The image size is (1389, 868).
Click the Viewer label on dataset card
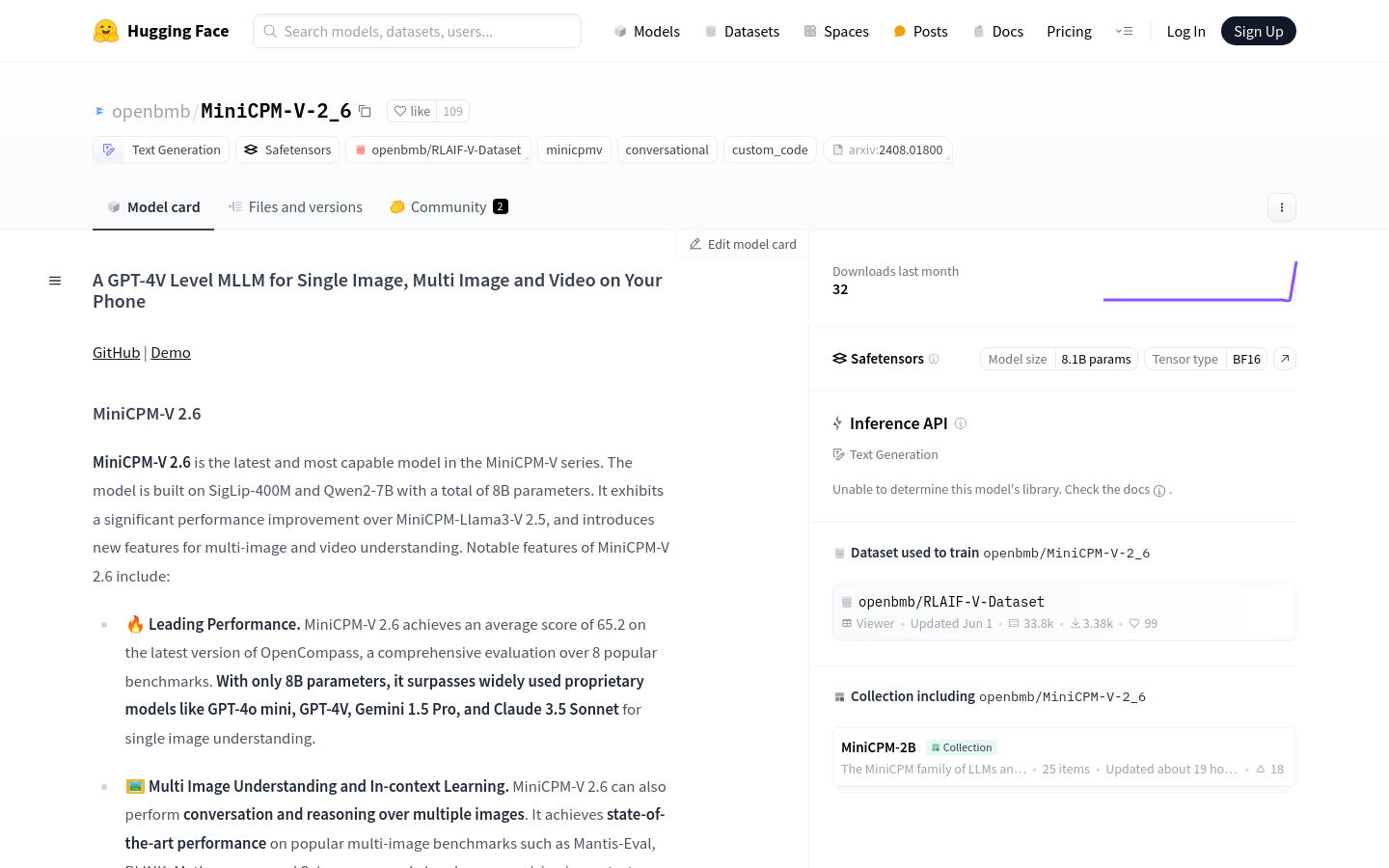[x=868, y=623]
